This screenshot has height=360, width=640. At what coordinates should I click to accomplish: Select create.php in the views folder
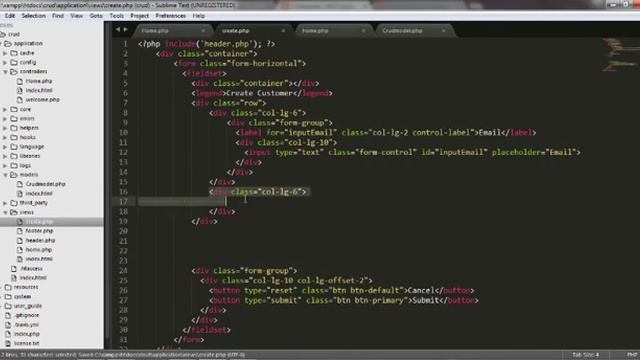tap(39, 222)
